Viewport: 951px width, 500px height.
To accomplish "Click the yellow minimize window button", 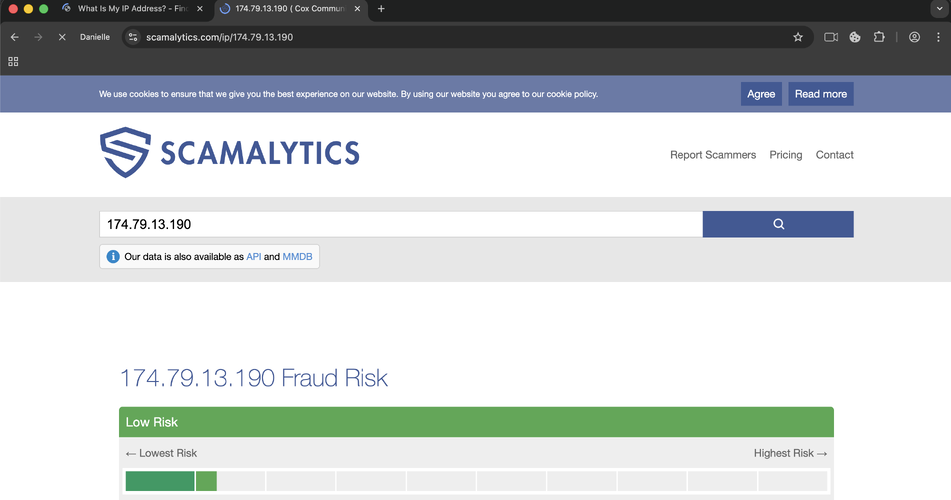I will (28, 8).
